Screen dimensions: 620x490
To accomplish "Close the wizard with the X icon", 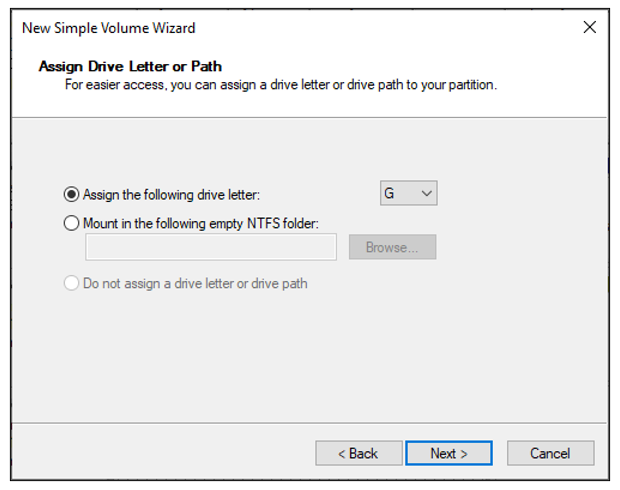I will coord(590,27).
